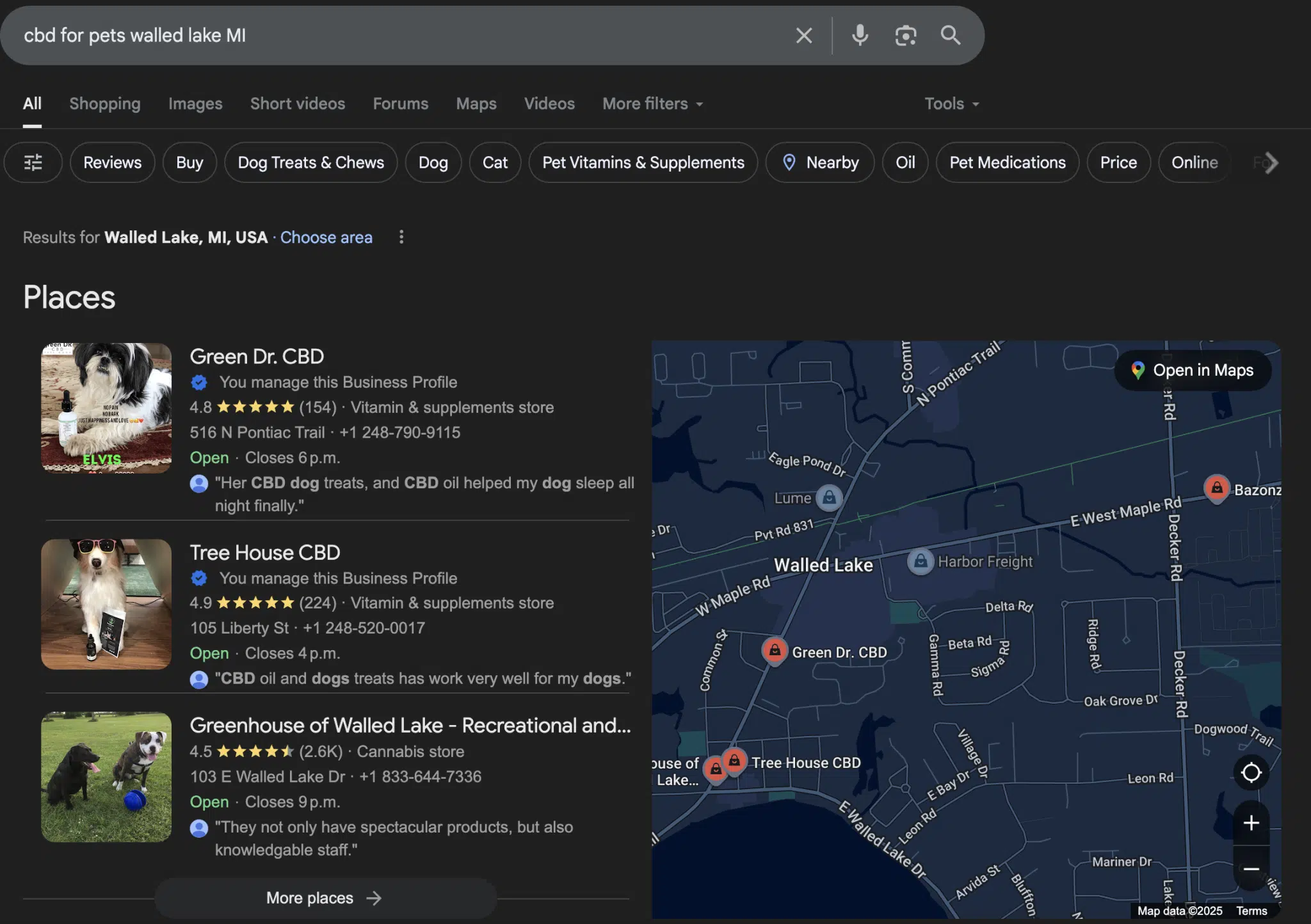Click the Walled Lake city label on map
The image size is (1311, 924).
[823, 565]
